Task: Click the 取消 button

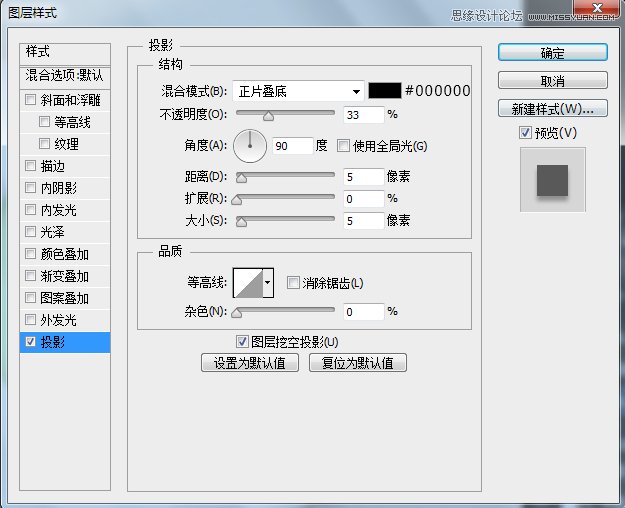Action: (553, 81)
